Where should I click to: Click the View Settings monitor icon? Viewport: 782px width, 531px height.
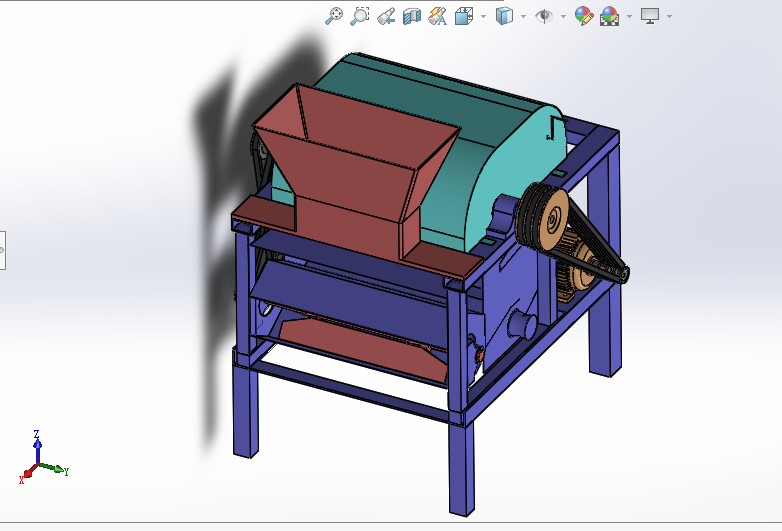(x=650, y=16)
